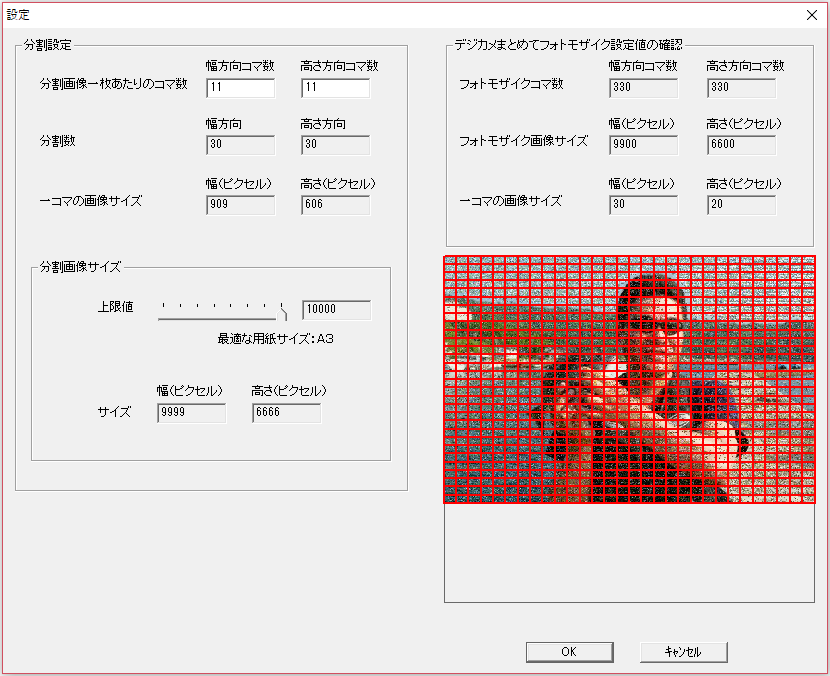The image size is (830, 676).
Task: Click the right-panel 一コマ height field showing 20
Action: (741, 204)
